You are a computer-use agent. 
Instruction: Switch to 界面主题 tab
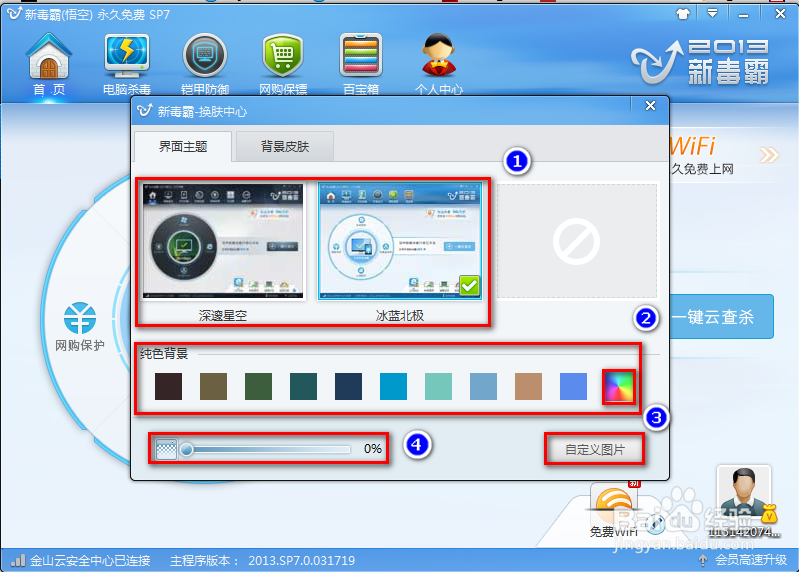tap(183, 147)
